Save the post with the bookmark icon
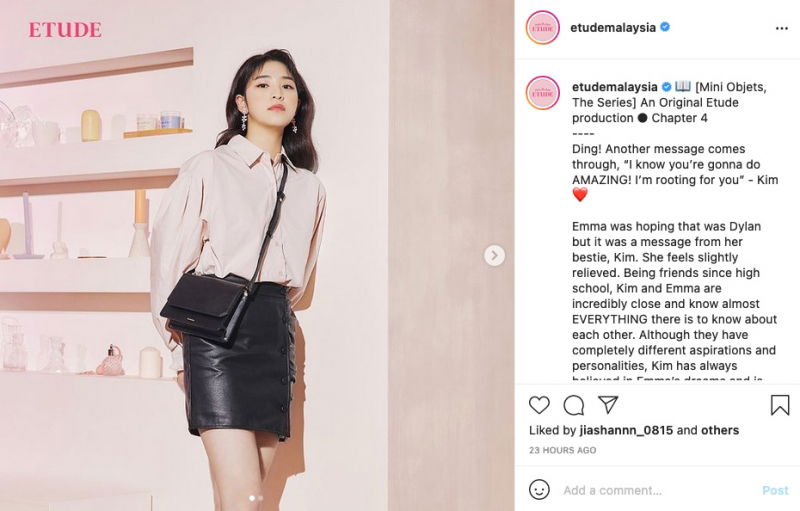This screenshot has width=800, height=511. coord(780,405)
